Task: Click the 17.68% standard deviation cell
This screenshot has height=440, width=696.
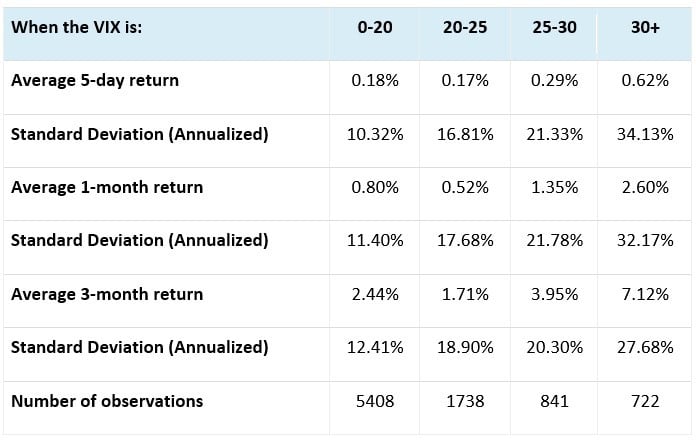Action: (466, 241)
